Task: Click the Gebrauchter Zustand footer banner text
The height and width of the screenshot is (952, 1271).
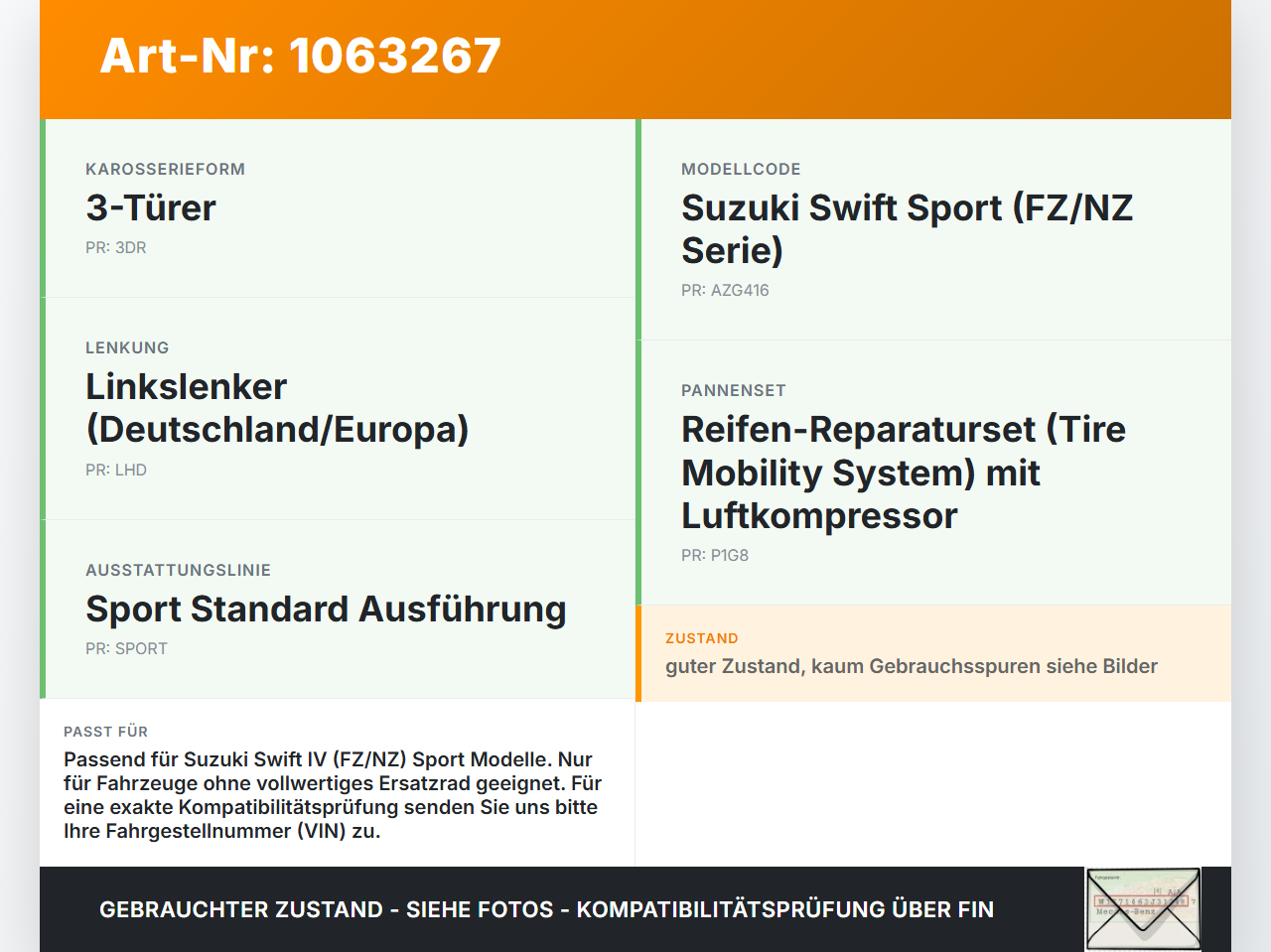Action: 546,910
